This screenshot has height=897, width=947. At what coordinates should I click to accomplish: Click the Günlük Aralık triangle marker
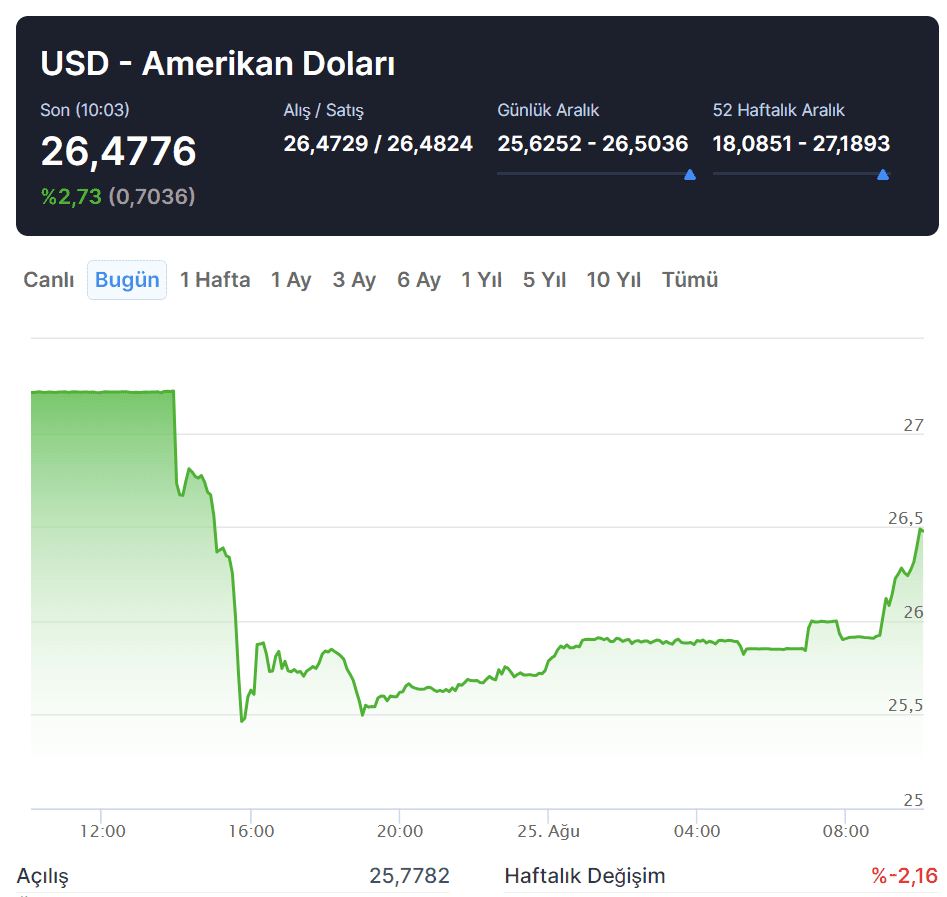(690, 175)
